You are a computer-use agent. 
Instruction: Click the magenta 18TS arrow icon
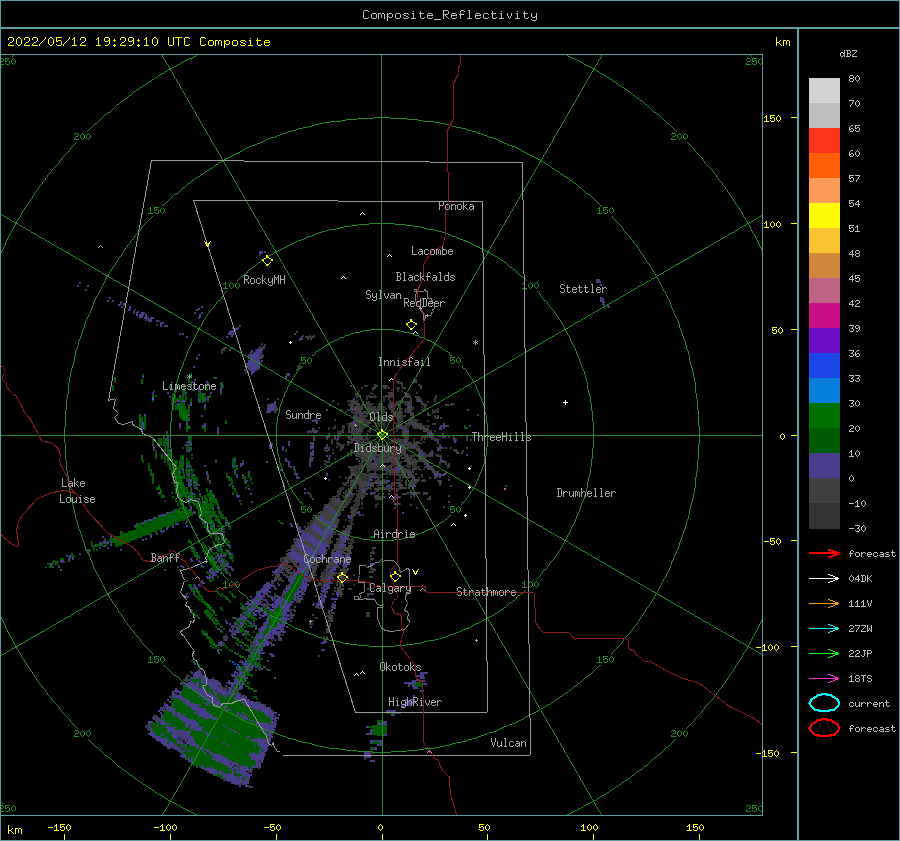pos(824,679)
